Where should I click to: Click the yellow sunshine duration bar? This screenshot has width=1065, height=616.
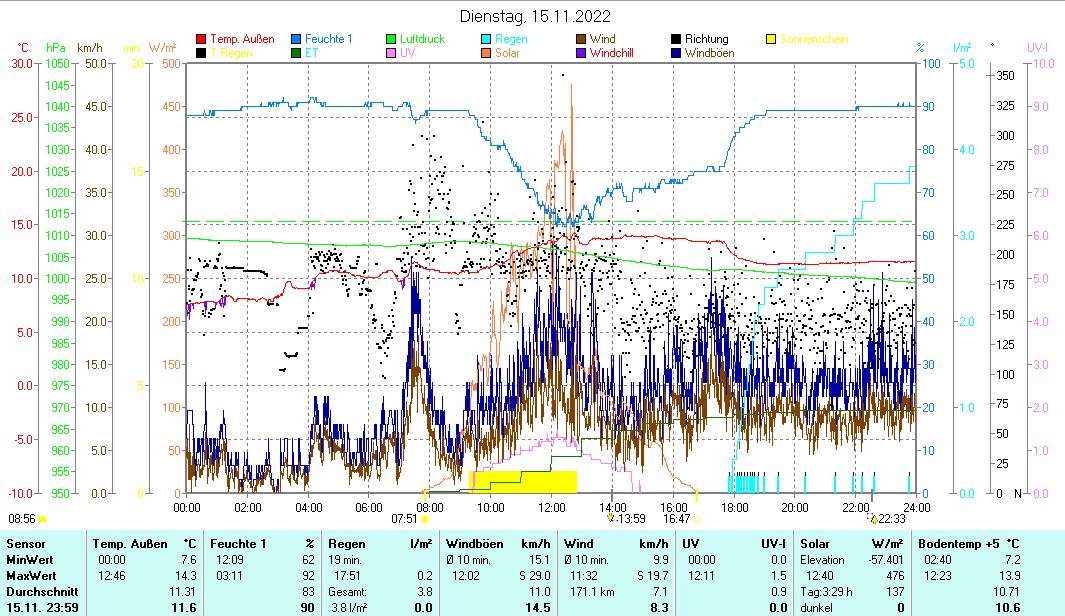coord(523,481)
